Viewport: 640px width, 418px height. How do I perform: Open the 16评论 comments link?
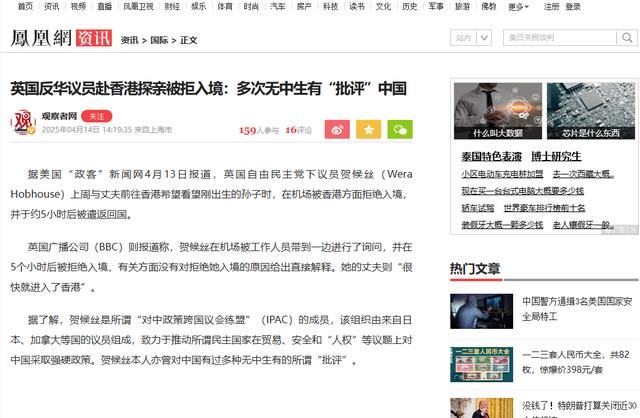click(298, 130)
